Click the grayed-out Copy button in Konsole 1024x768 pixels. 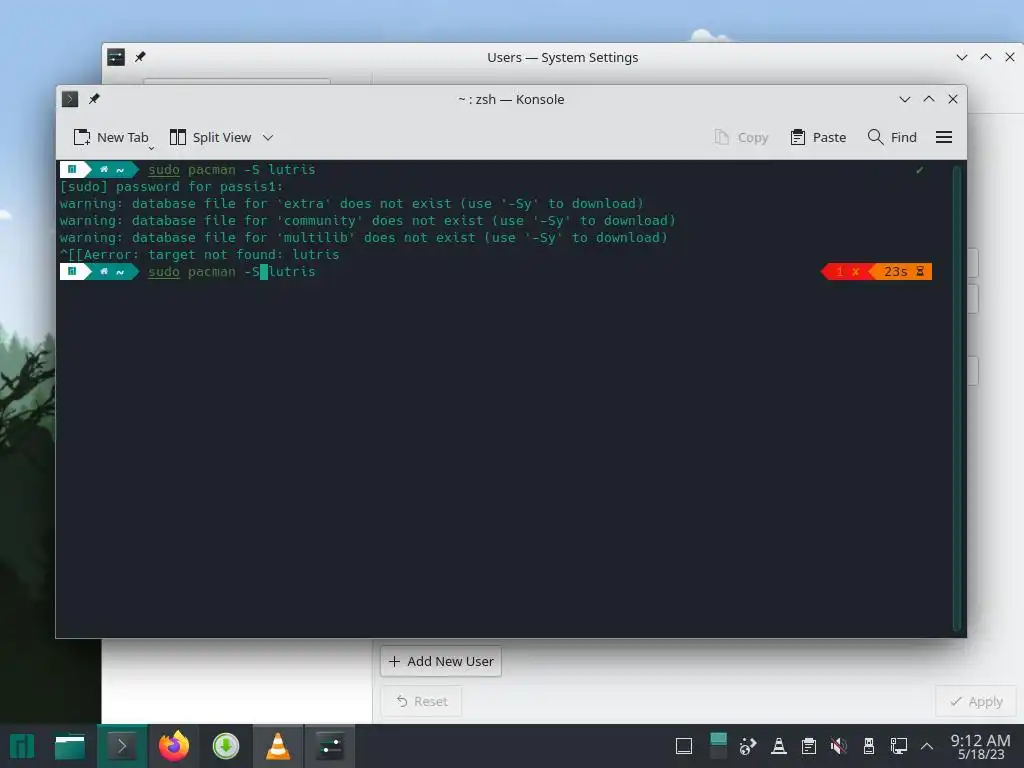[741, 137]
